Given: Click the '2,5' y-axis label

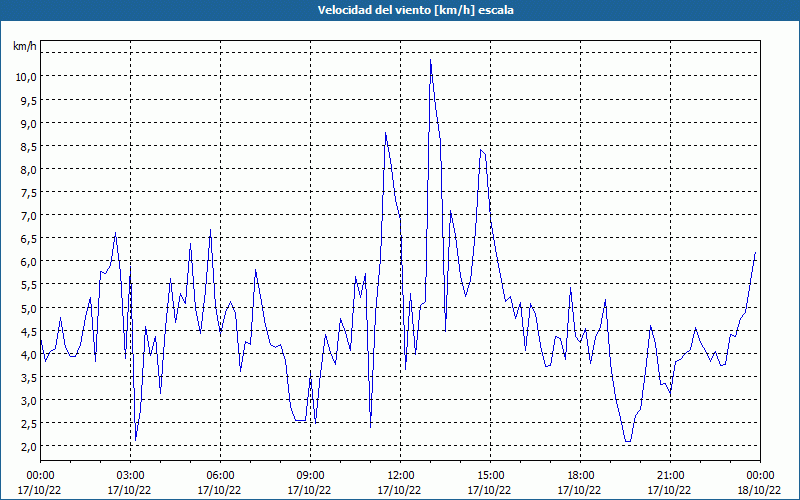Looking at the screenshot, I should [x=29, y=423].
